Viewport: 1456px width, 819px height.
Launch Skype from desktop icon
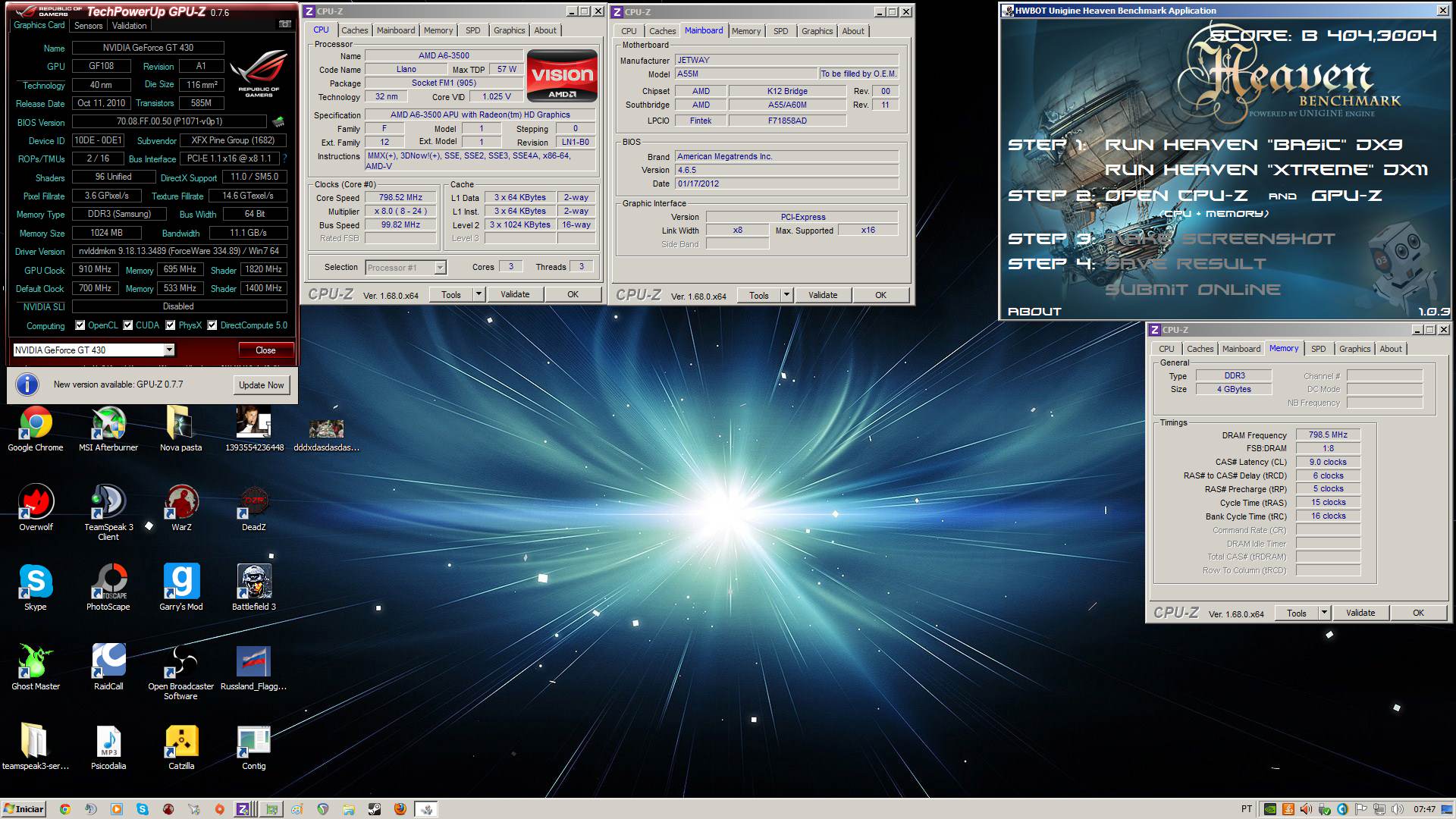(36, 587)
